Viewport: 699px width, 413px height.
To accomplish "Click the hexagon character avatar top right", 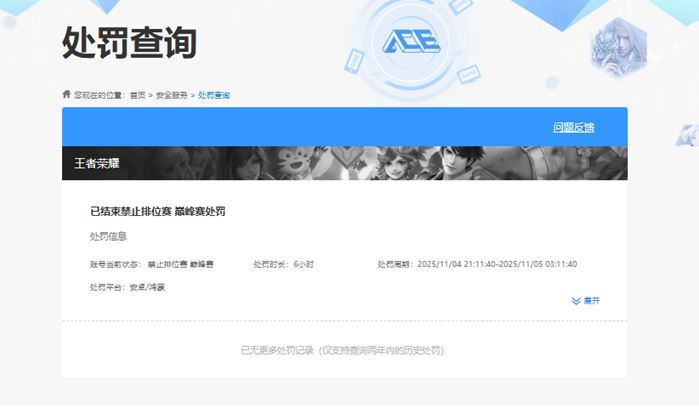I will coord(619,47).
